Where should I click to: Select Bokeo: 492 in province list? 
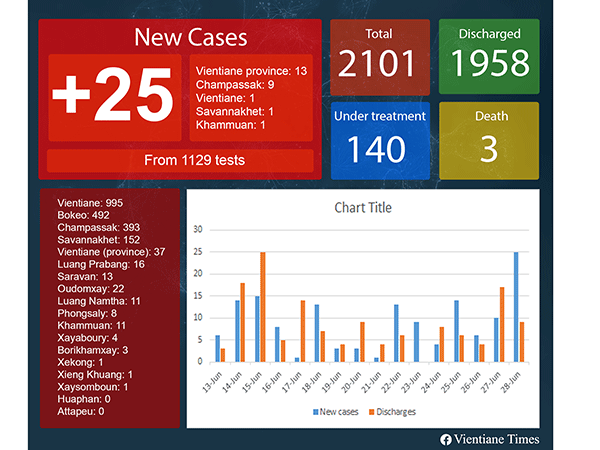coord(83,214)
